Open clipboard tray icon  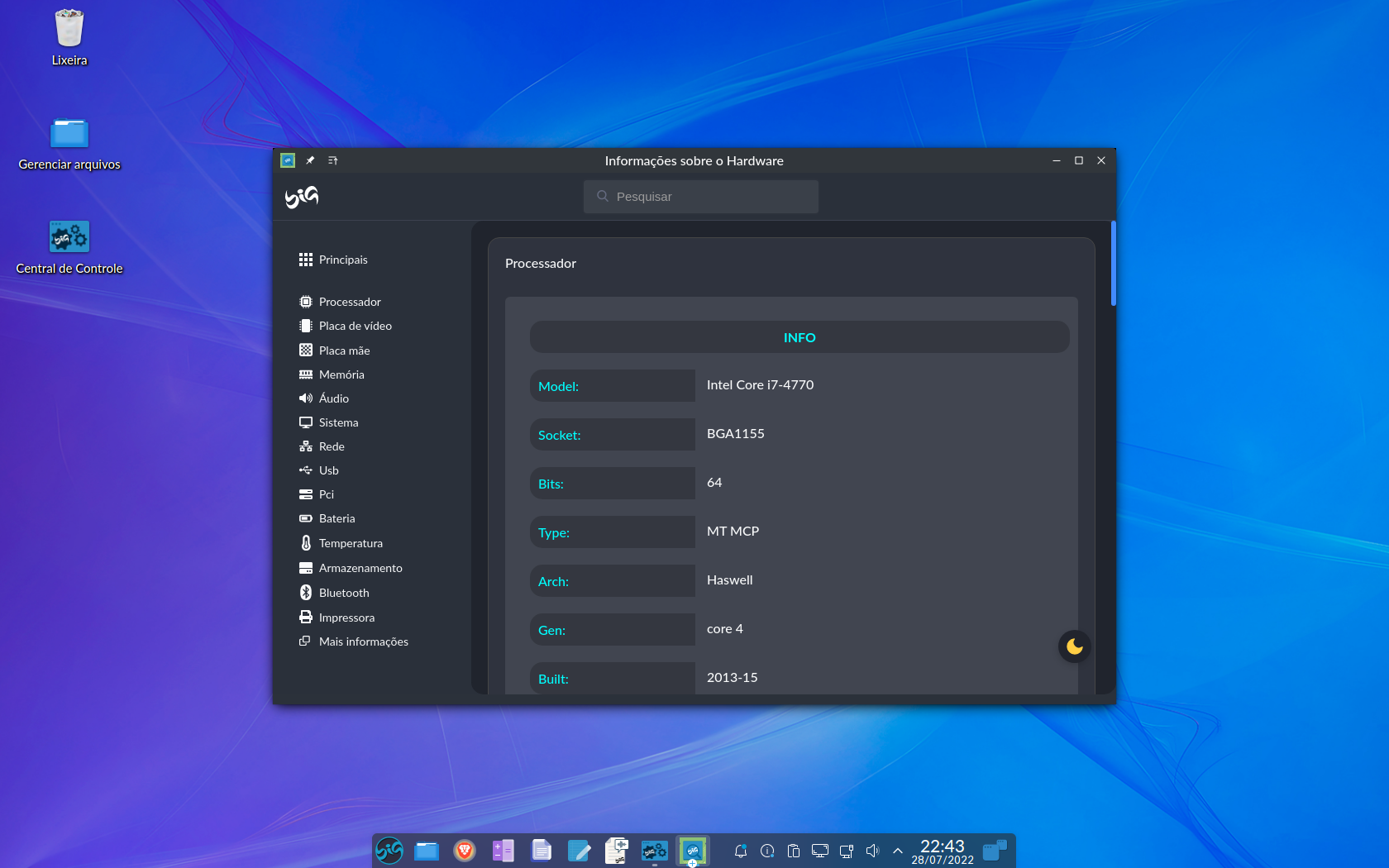tap(794, 851)
